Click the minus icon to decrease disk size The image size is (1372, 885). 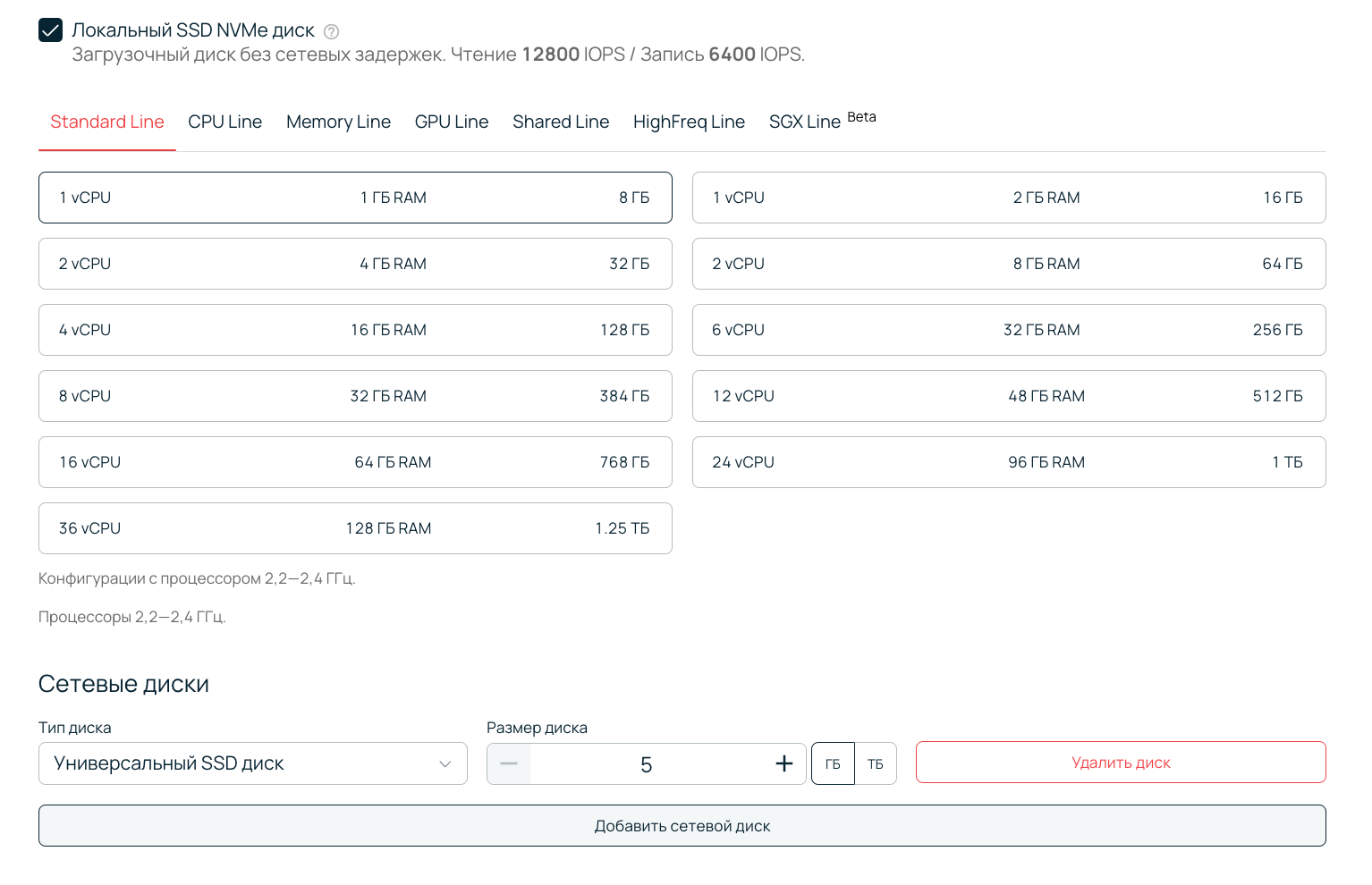[x=509, y=763]
